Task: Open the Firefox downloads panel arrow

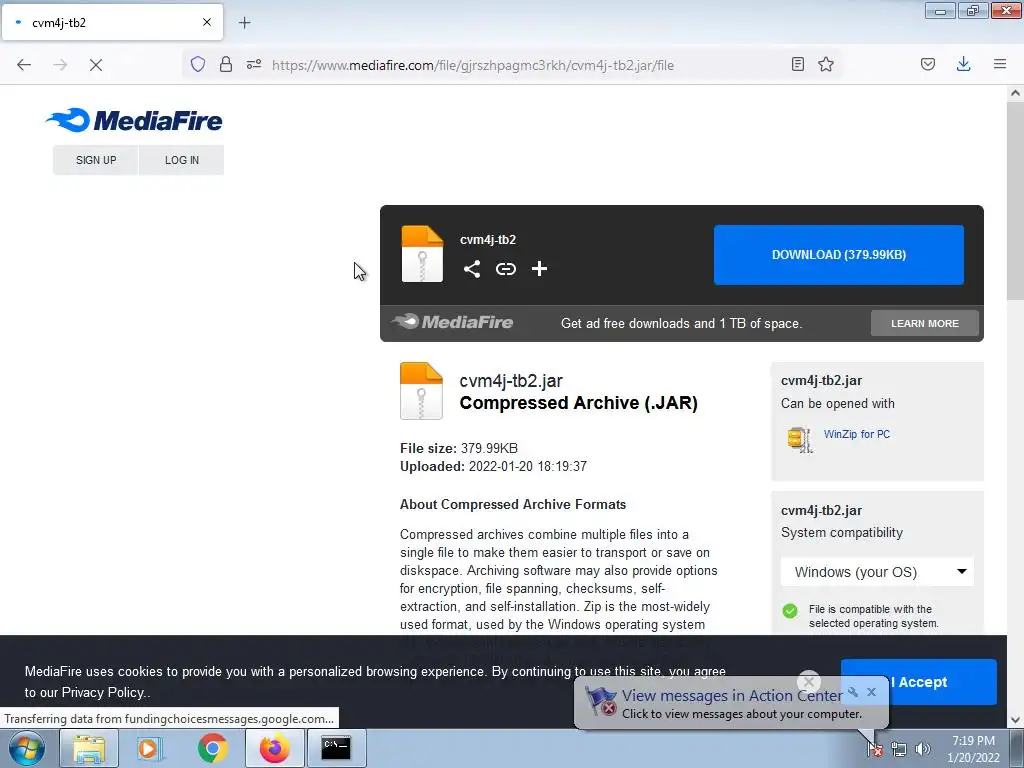Action: [x=963, y=64]
